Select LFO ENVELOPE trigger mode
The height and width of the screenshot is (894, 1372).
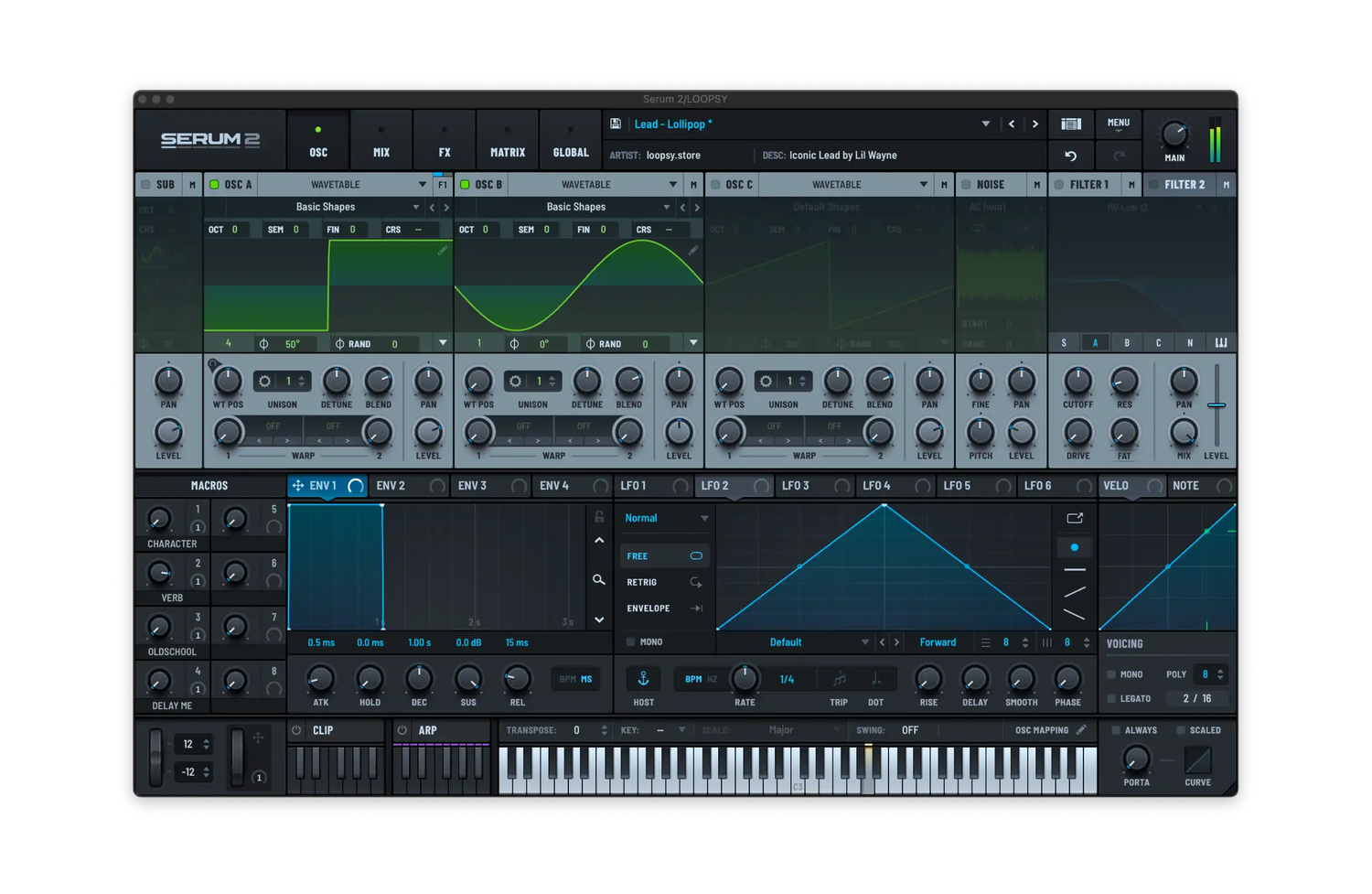(x=664, y=609)
